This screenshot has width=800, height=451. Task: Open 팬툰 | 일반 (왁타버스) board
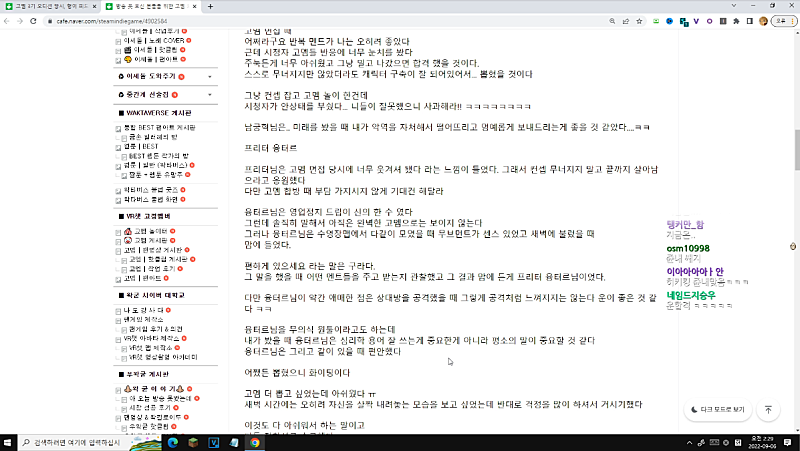point(156,165)
